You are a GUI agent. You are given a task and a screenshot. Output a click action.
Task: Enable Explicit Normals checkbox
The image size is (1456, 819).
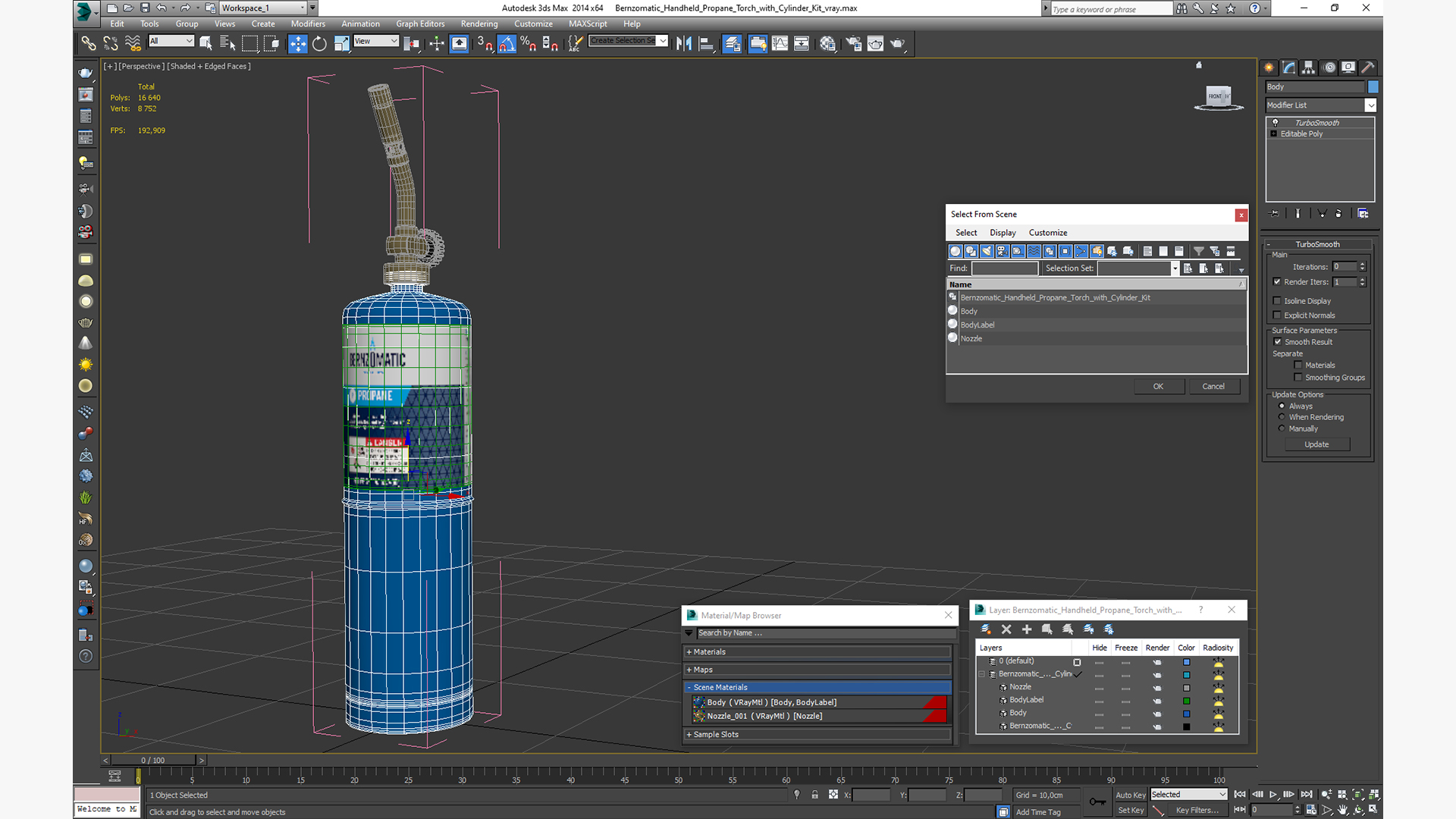1277,315
